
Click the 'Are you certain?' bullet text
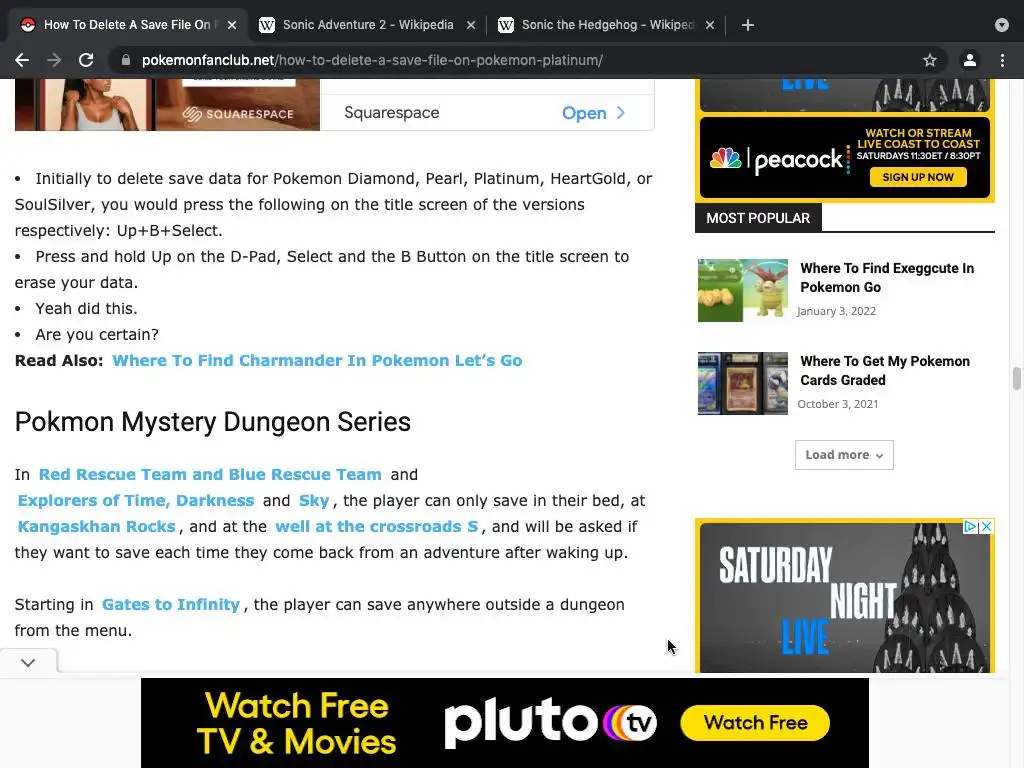(x=97, y=334)
